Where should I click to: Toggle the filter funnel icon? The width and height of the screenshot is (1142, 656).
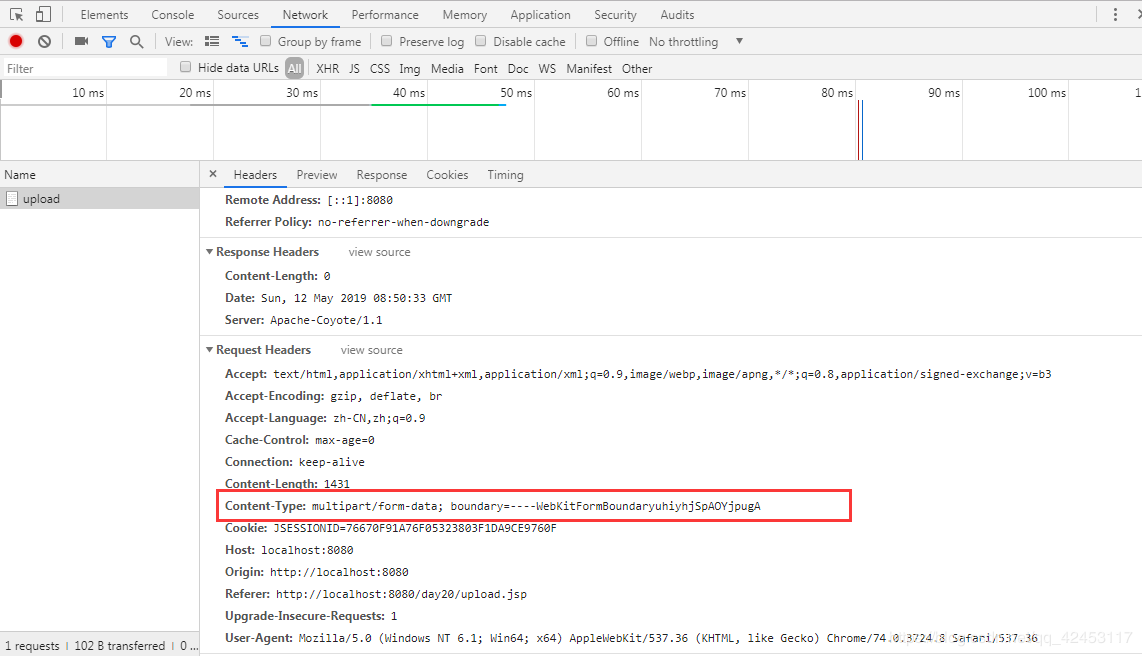tap(109, 42)
